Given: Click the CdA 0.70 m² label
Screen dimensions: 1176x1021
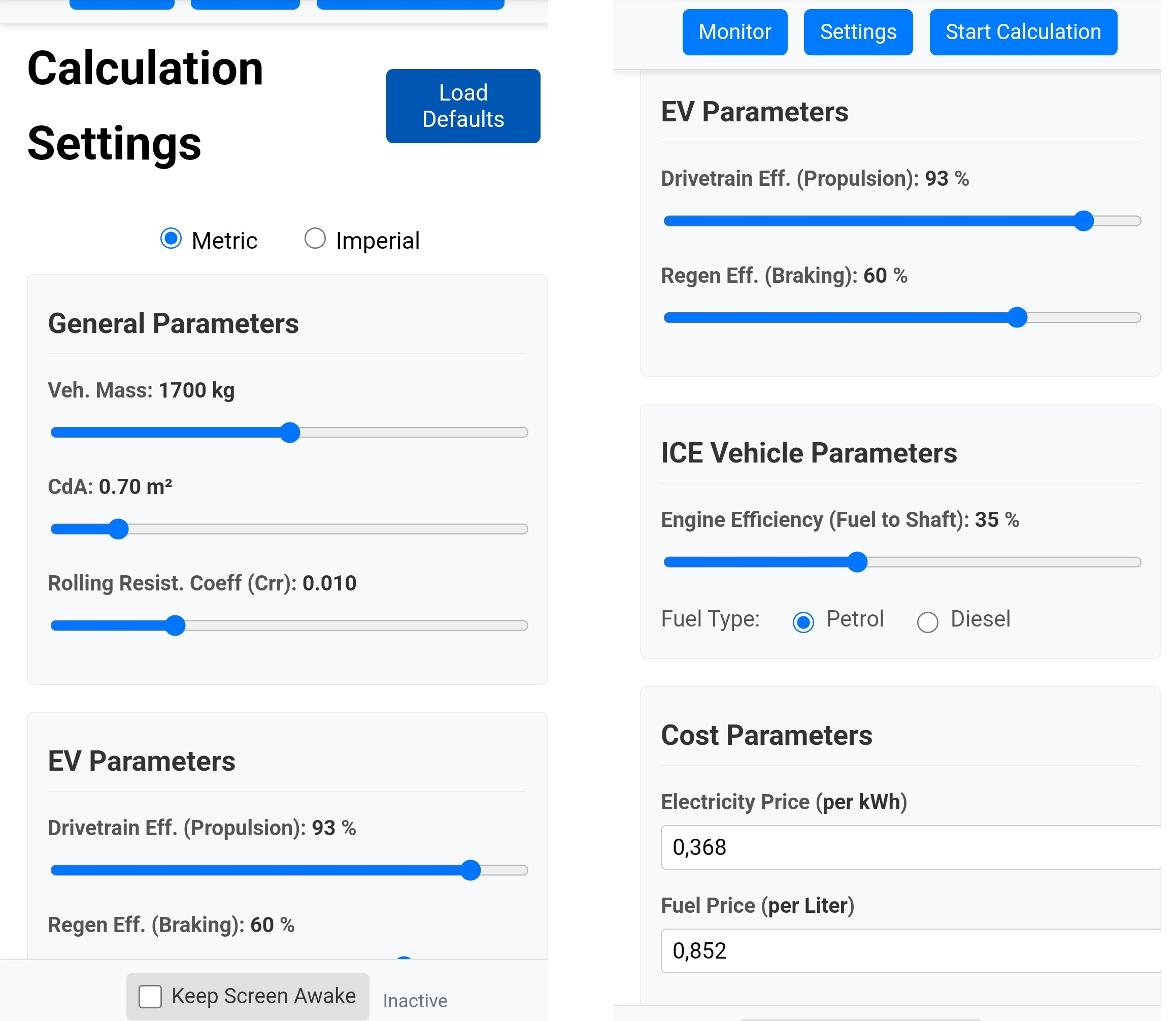Looking at the screenshot, I should (110, 486).
